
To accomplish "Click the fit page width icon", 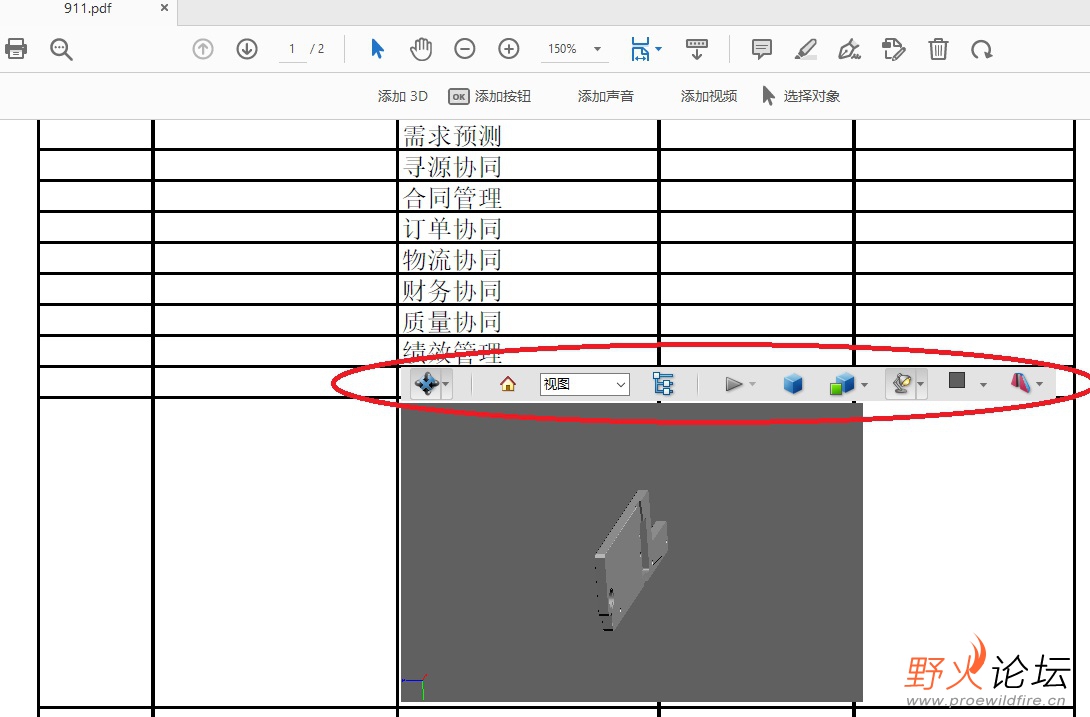I will tap(640, 49).
